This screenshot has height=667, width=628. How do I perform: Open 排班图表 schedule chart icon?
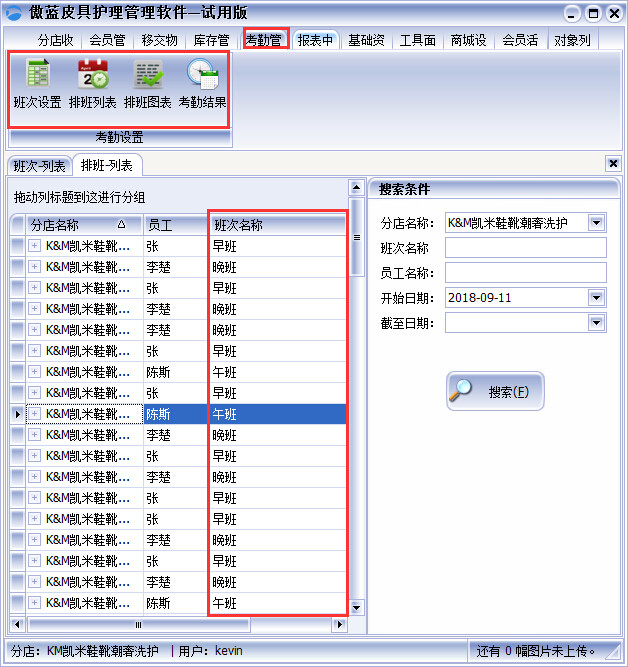tap(148, 84)
